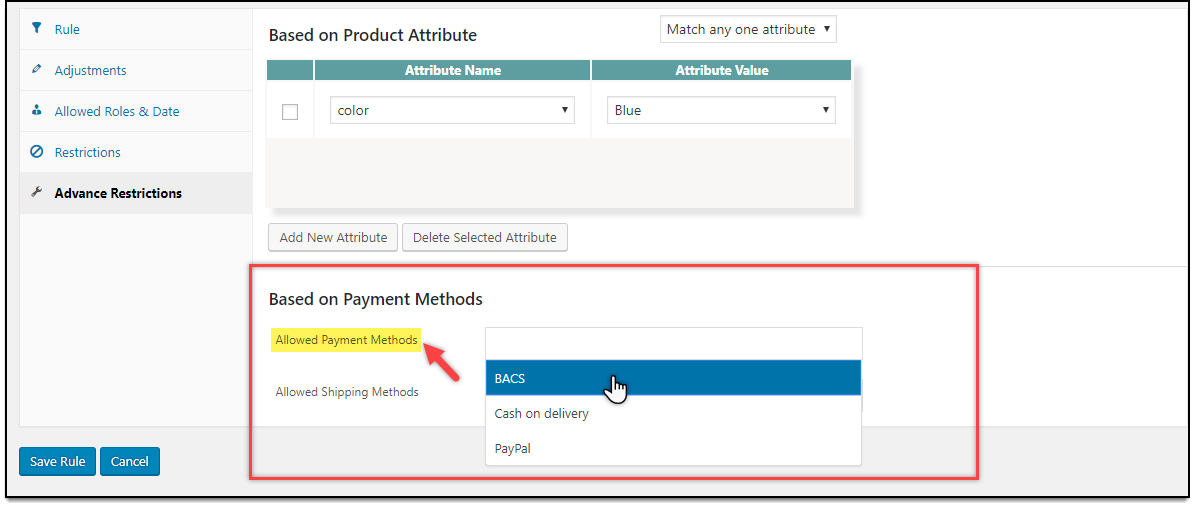Click the Save Rule button
Viewport: 1195px width, 508px height.
tap(57, 461)
